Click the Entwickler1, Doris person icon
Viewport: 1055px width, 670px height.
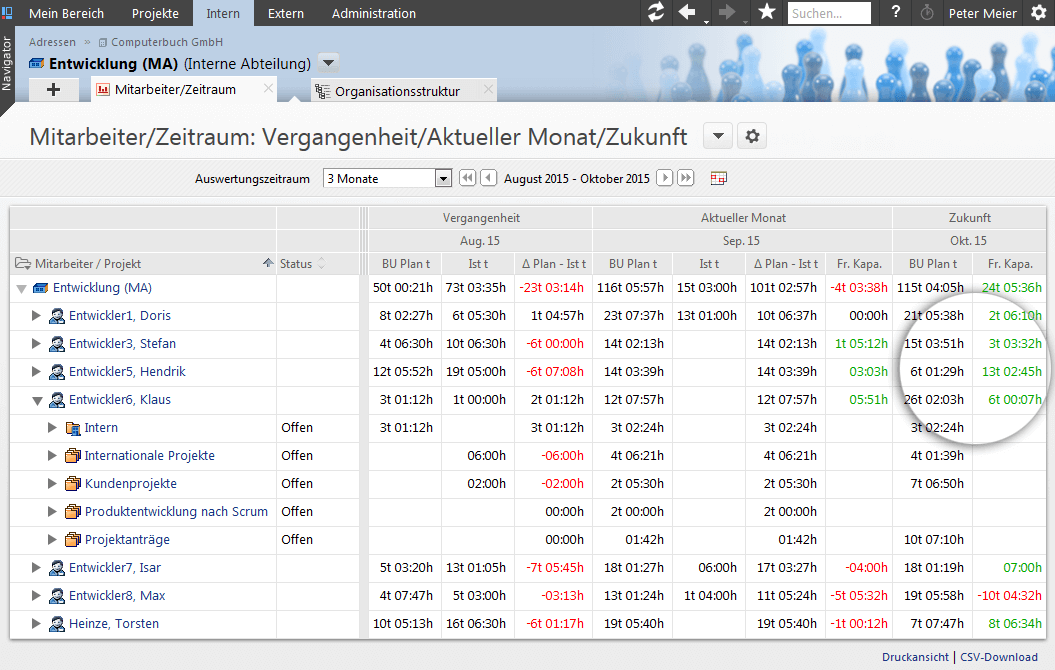coord(57,315)
